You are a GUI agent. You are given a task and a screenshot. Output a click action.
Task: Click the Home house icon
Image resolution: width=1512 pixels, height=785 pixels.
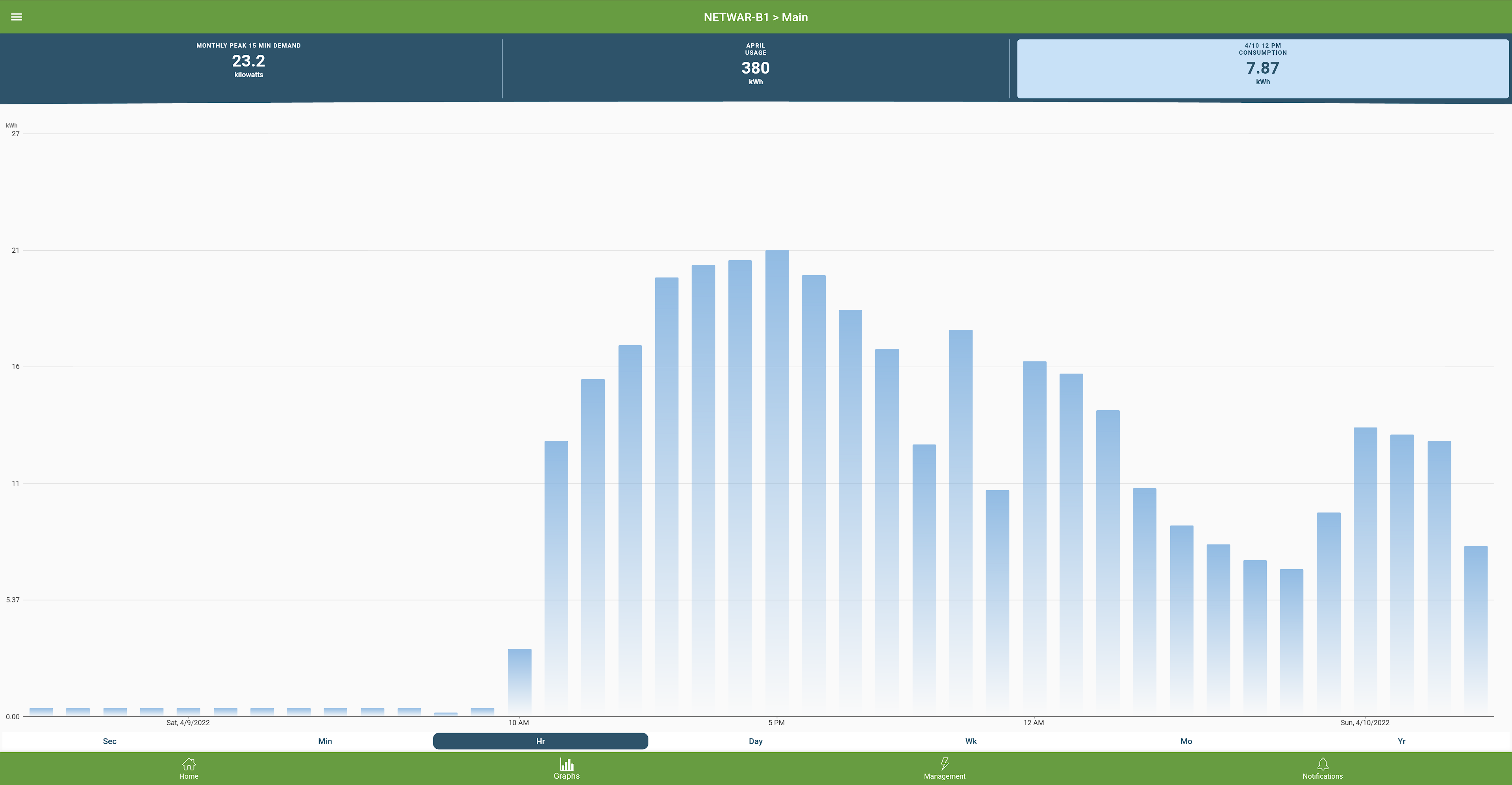tap(189, 764)
